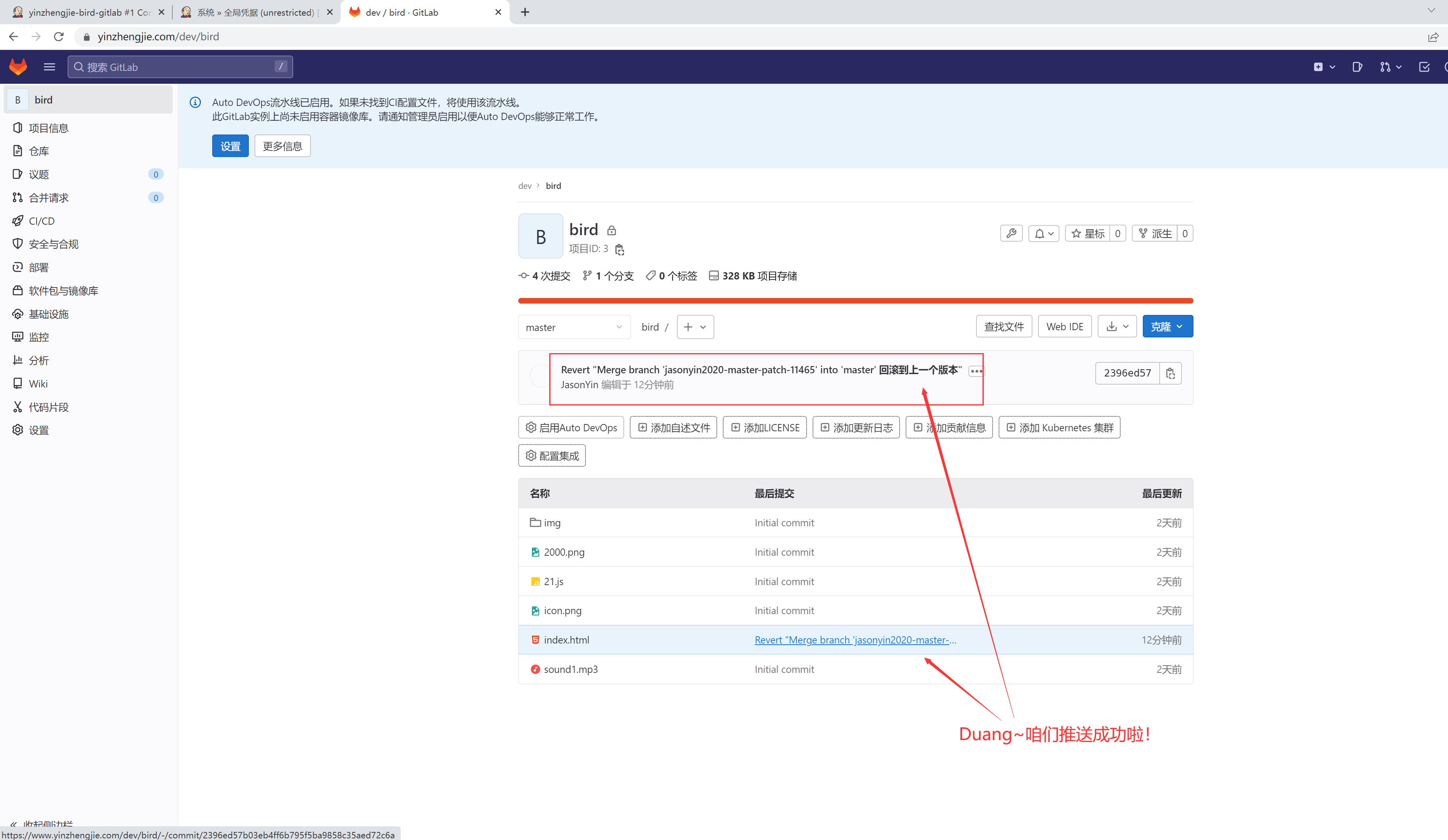Viewport: 1448px width, 840px height.
Task: Expand commit message ellipsis toggle
Action: click(x=976, y=371)
